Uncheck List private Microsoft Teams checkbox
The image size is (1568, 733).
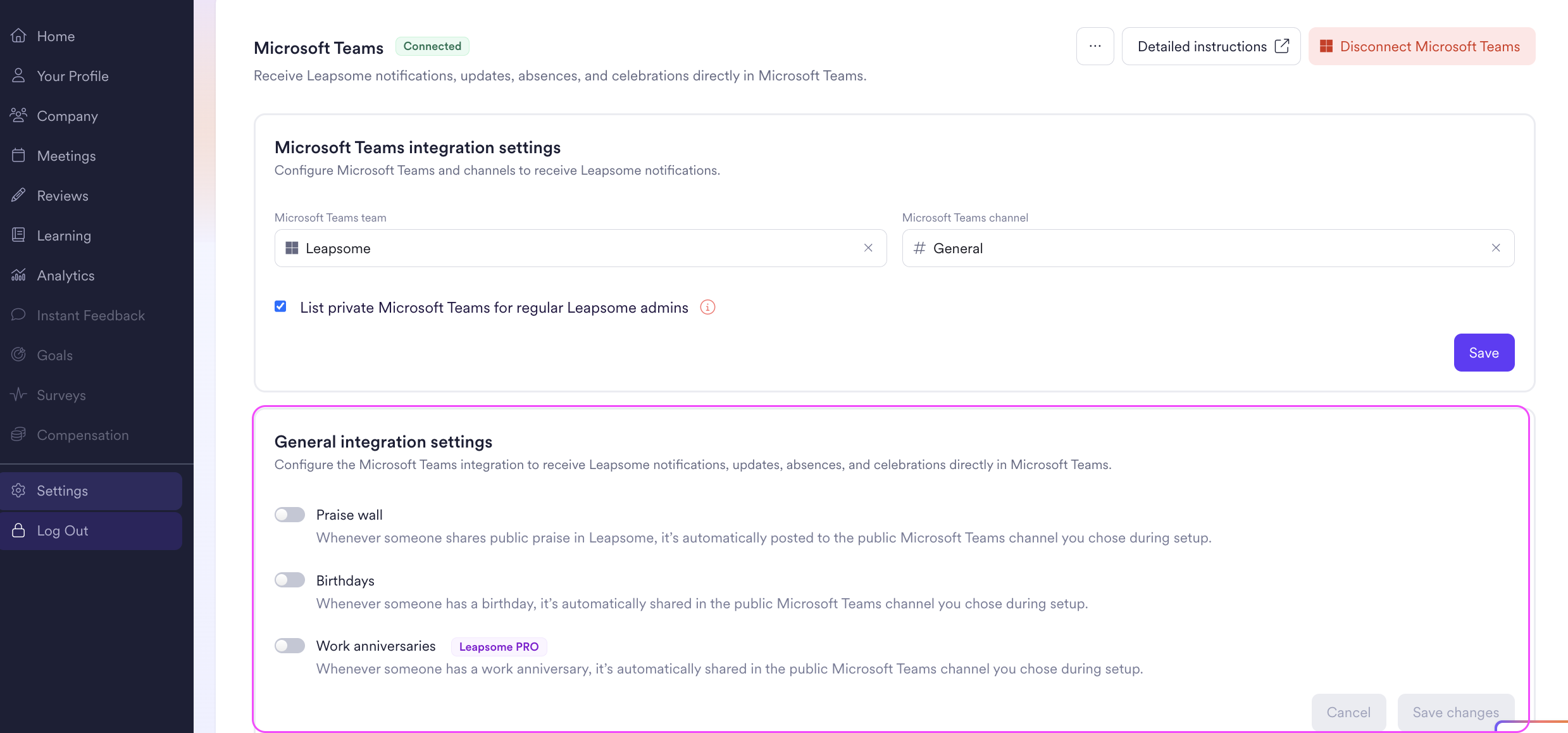coord(280,307)
